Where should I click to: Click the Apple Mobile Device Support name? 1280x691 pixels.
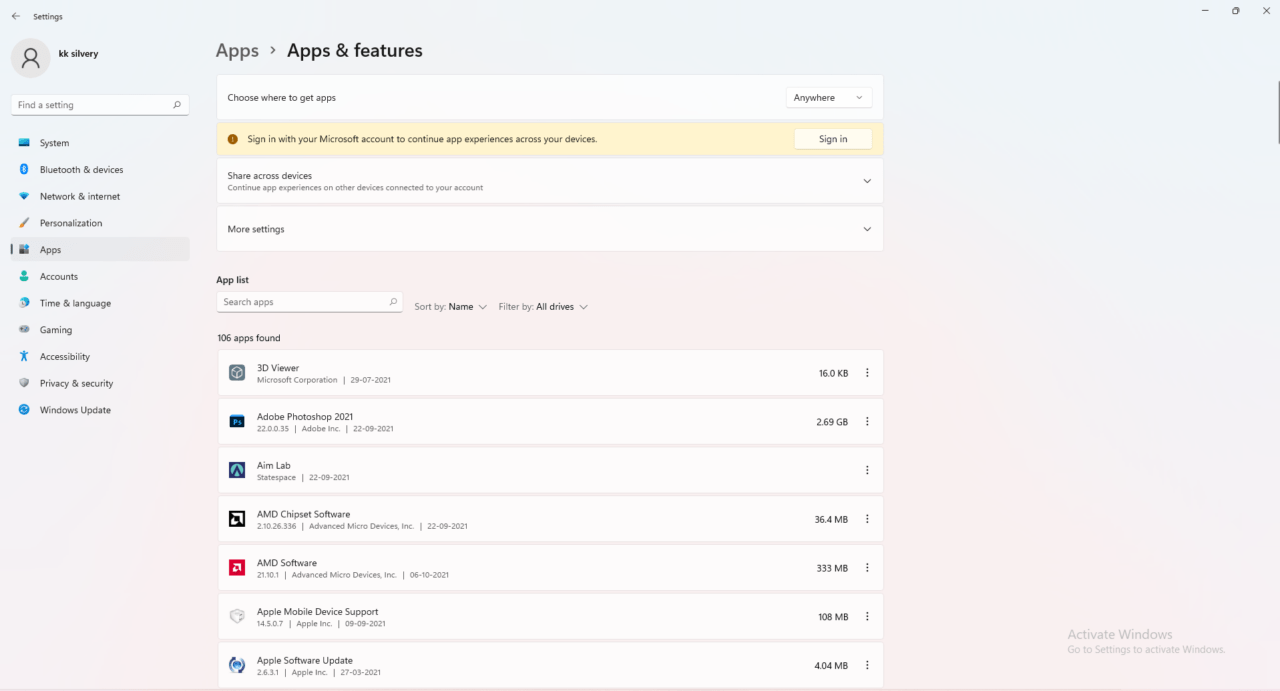(x=318, y=612)
